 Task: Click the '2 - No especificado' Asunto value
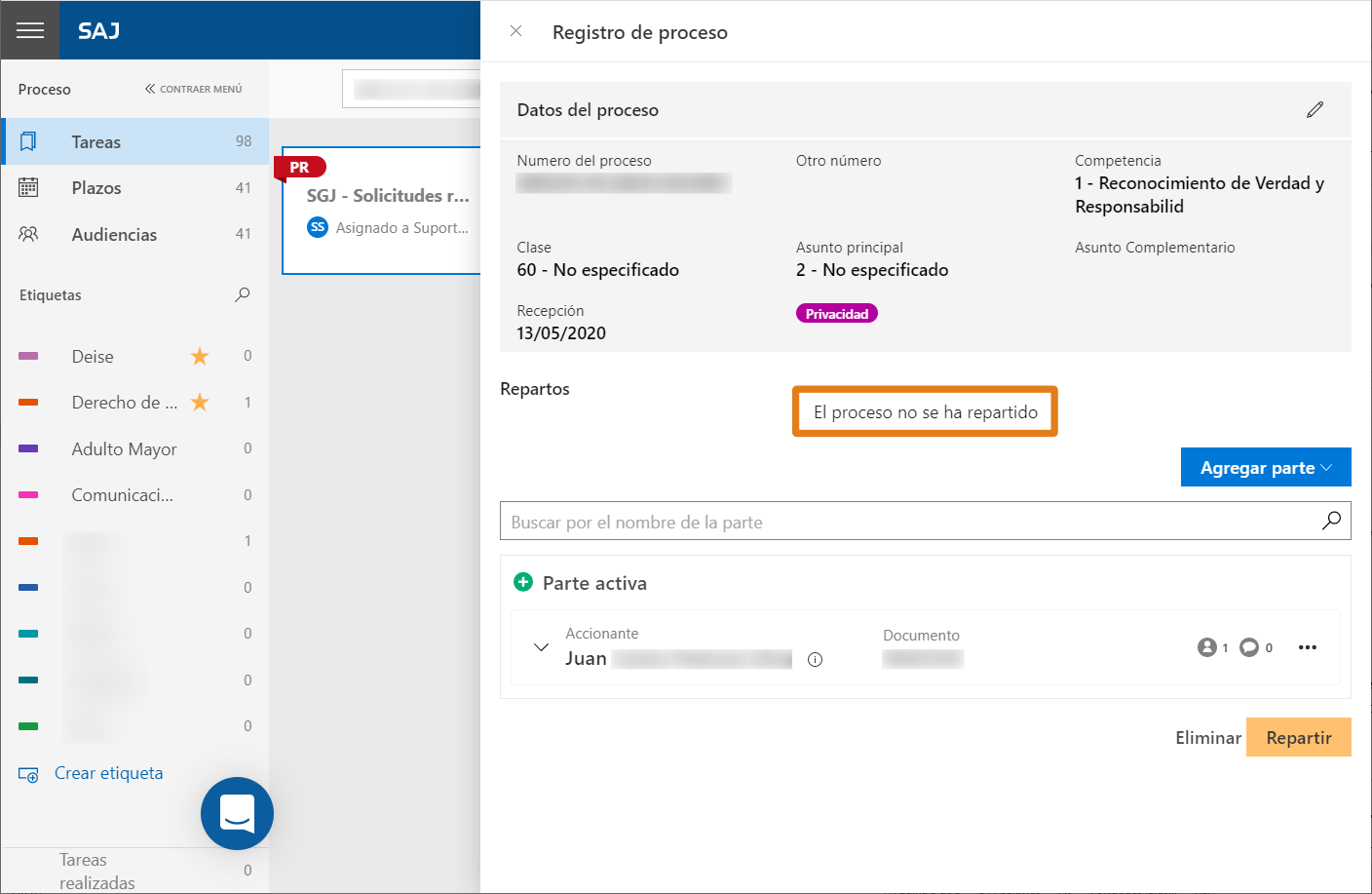tap(872, 270)
